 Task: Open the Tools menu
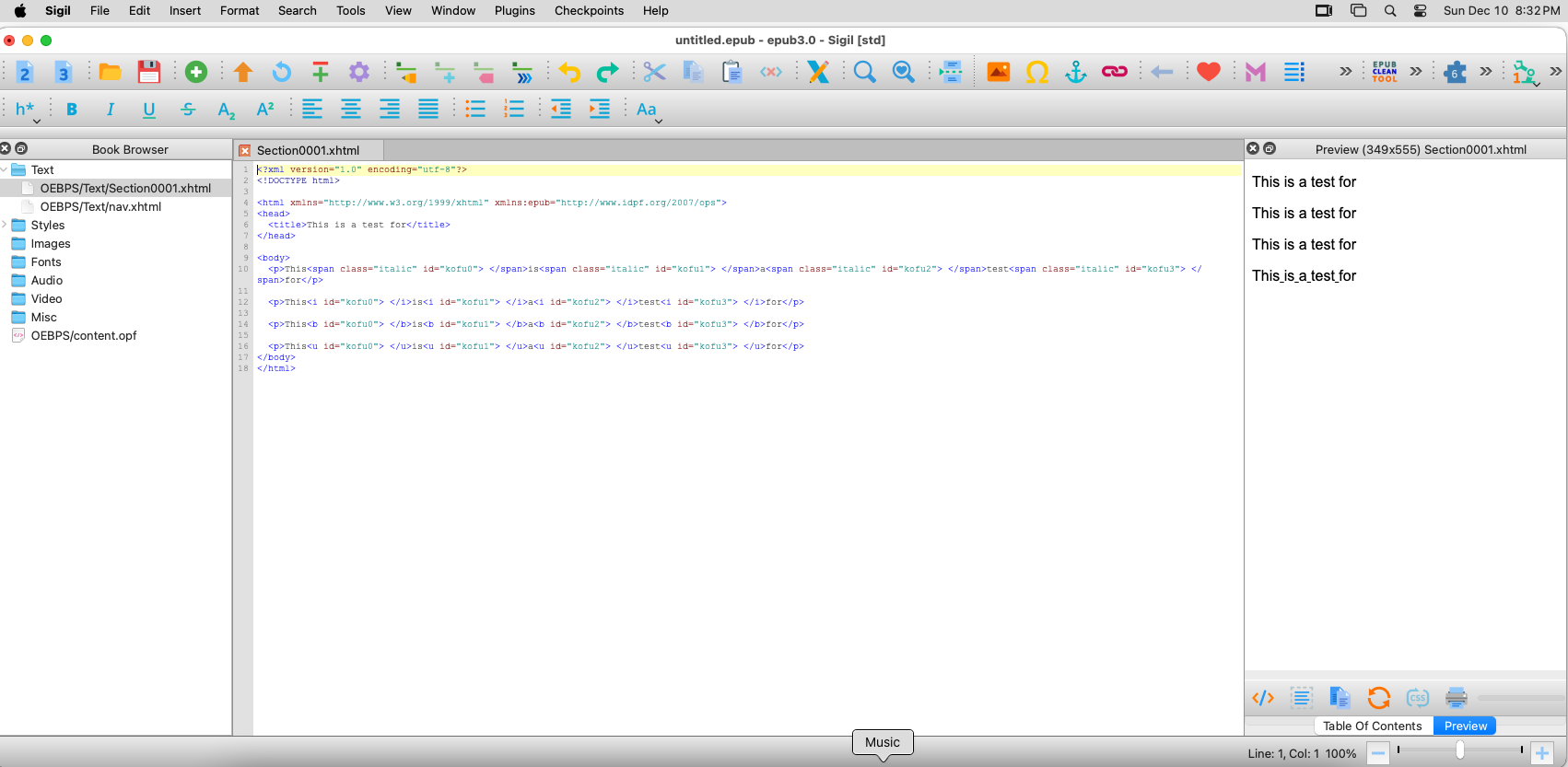pos(350,11)
